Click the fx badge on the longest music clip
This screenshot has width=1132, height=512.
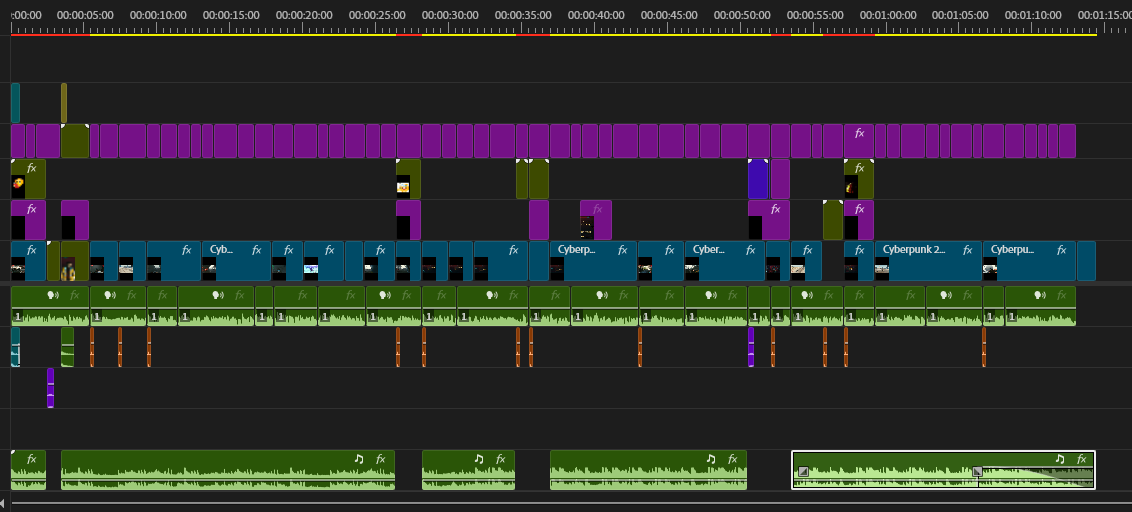pyautogui.click(x=380, y=459)
